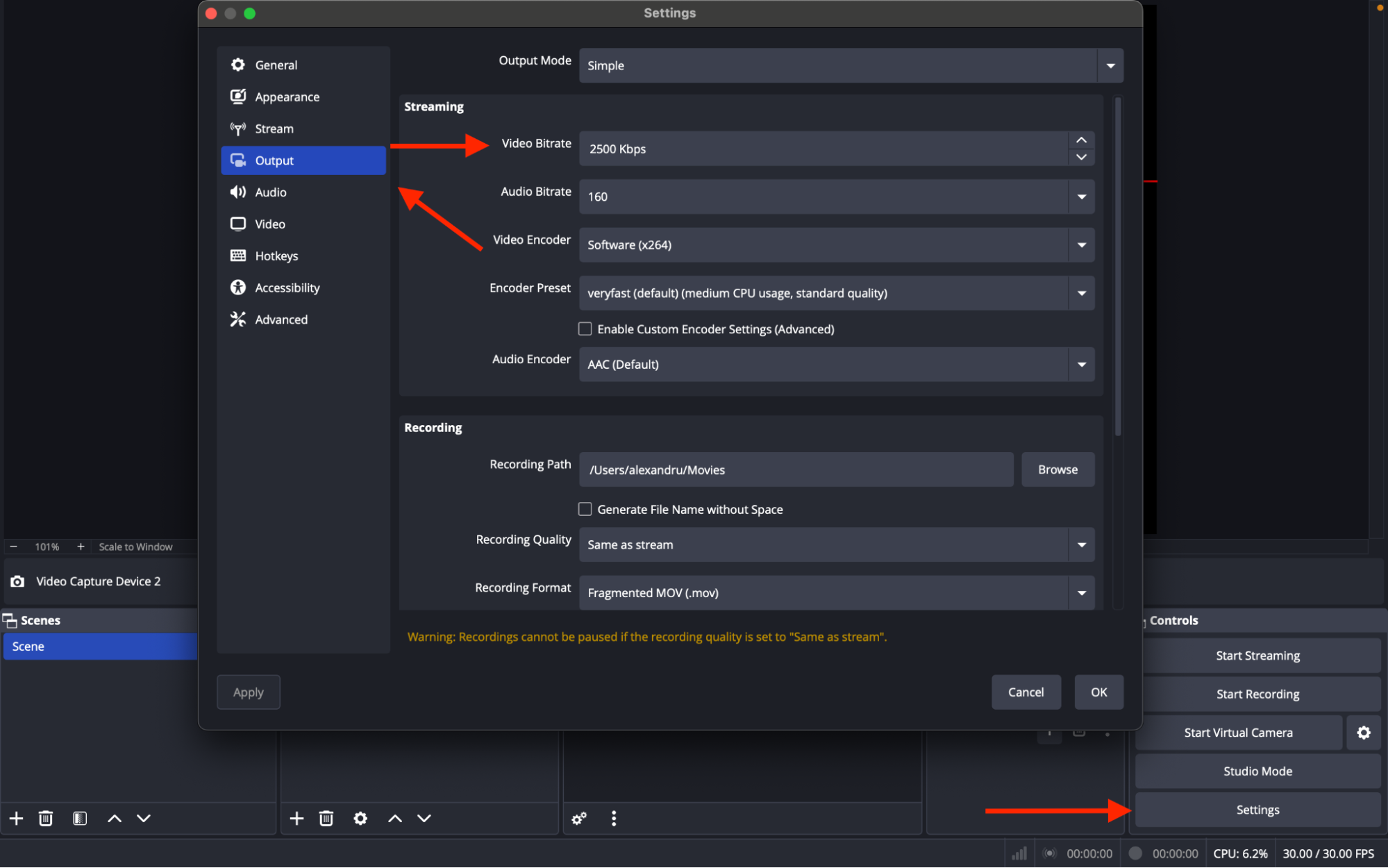Open source properties gear icon
Viewport: 1388px width, 868px height.
(x=360, y=818)
